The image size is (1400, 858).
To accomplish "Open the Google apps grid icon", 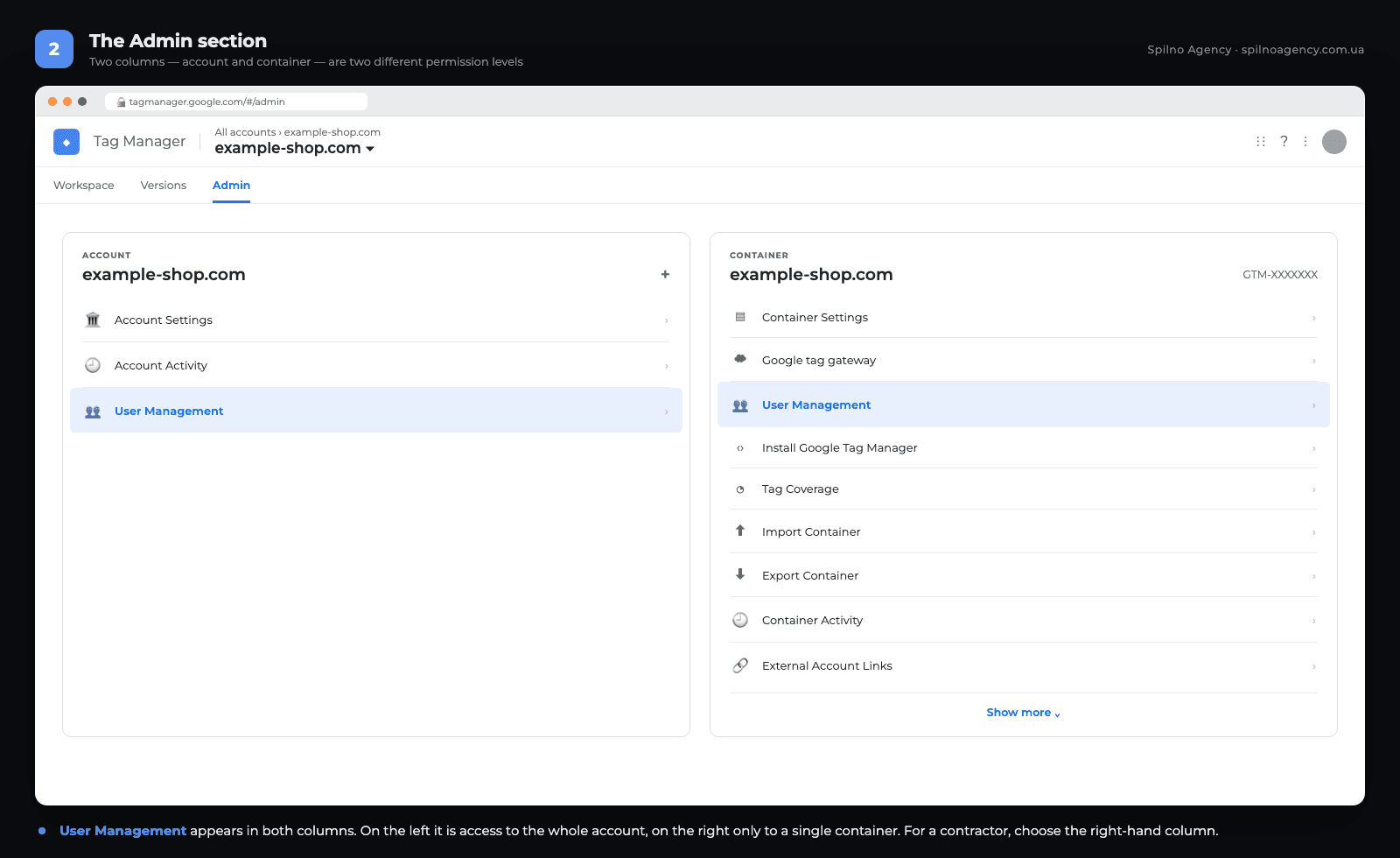I will pos(1261,142).
